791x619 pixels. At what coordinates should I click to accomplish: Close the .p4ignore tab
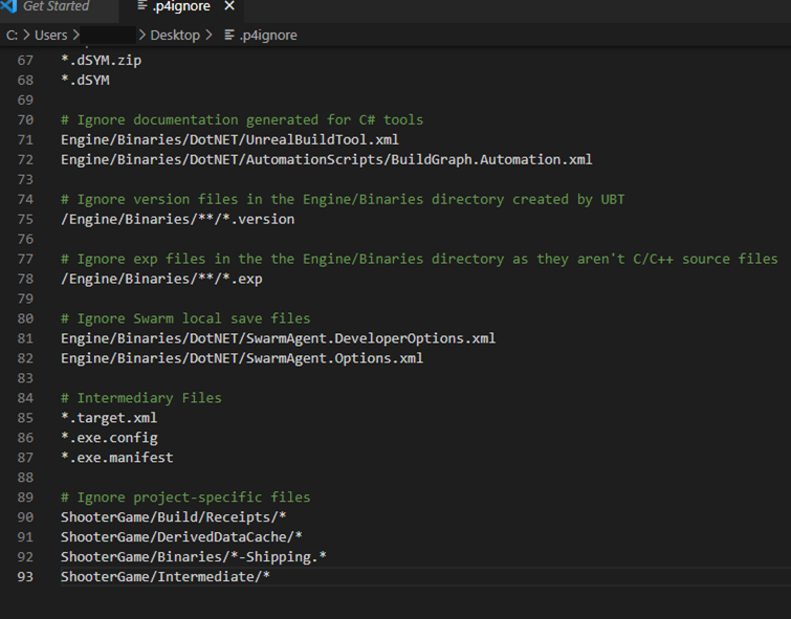point(230,6)
